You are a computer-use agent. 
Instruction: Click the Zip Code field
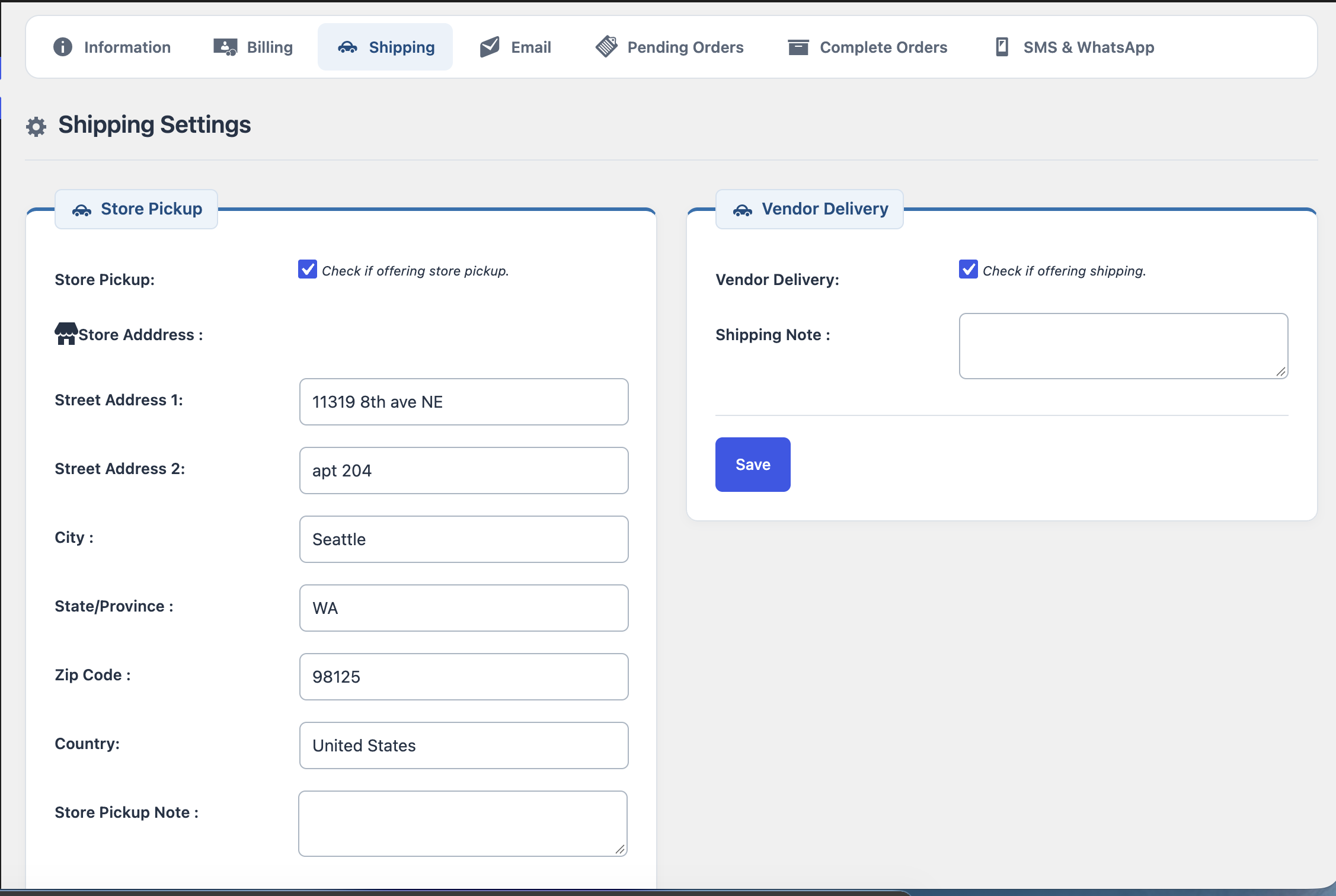464,677
